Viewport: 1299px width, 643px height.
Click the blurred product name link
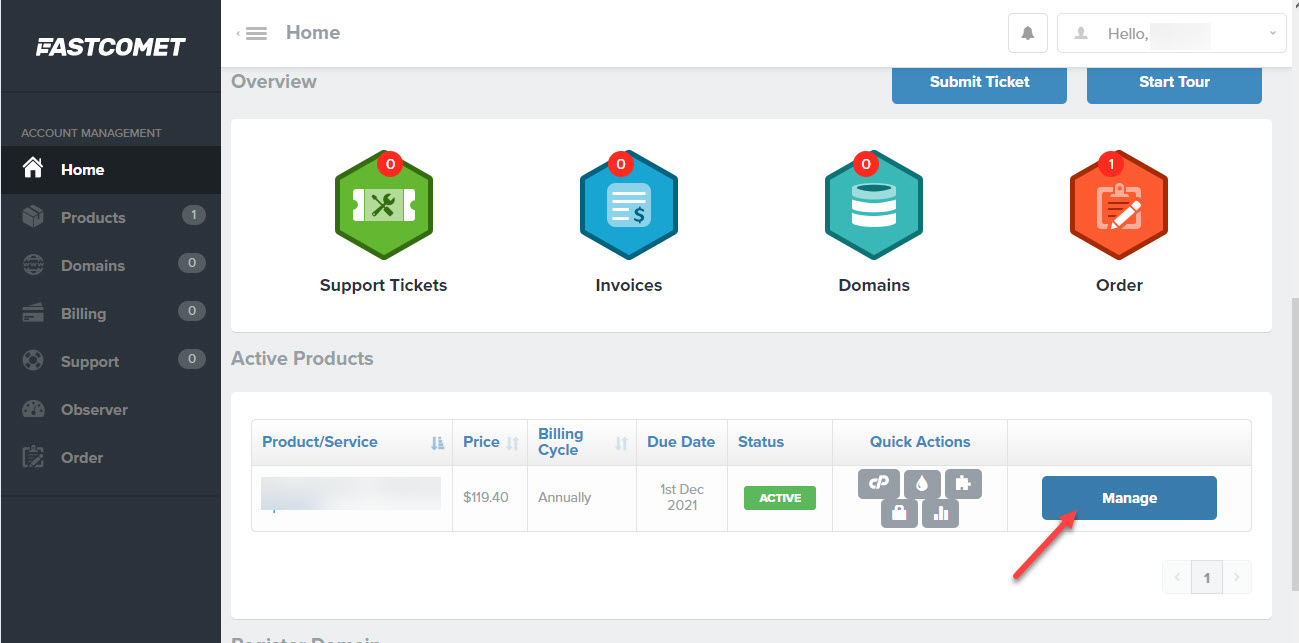(x=351, y=495)
